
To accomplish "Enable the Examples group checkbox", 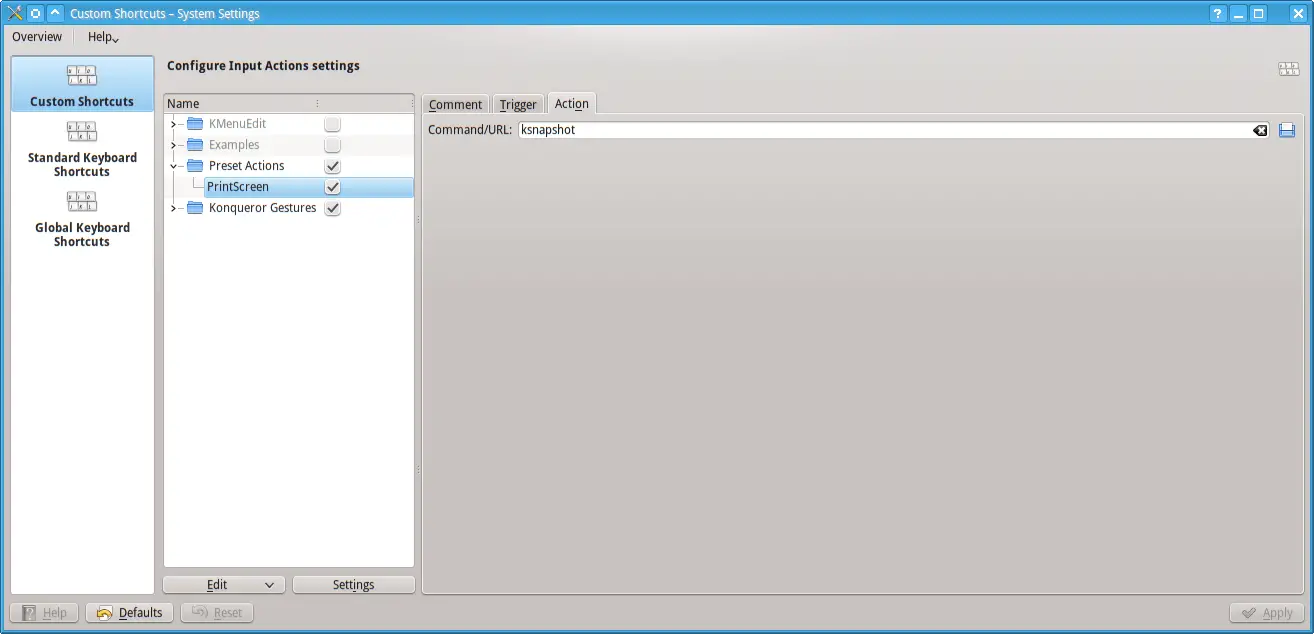I will tap(332, 145).
